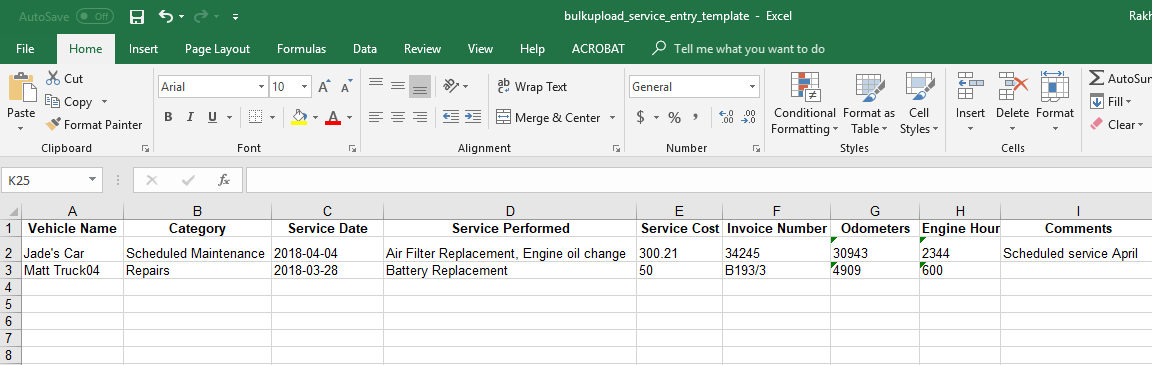Toggle Wrap Text for selected cells
Viewport: 1152px width, 365px height.
pos(532,87)
